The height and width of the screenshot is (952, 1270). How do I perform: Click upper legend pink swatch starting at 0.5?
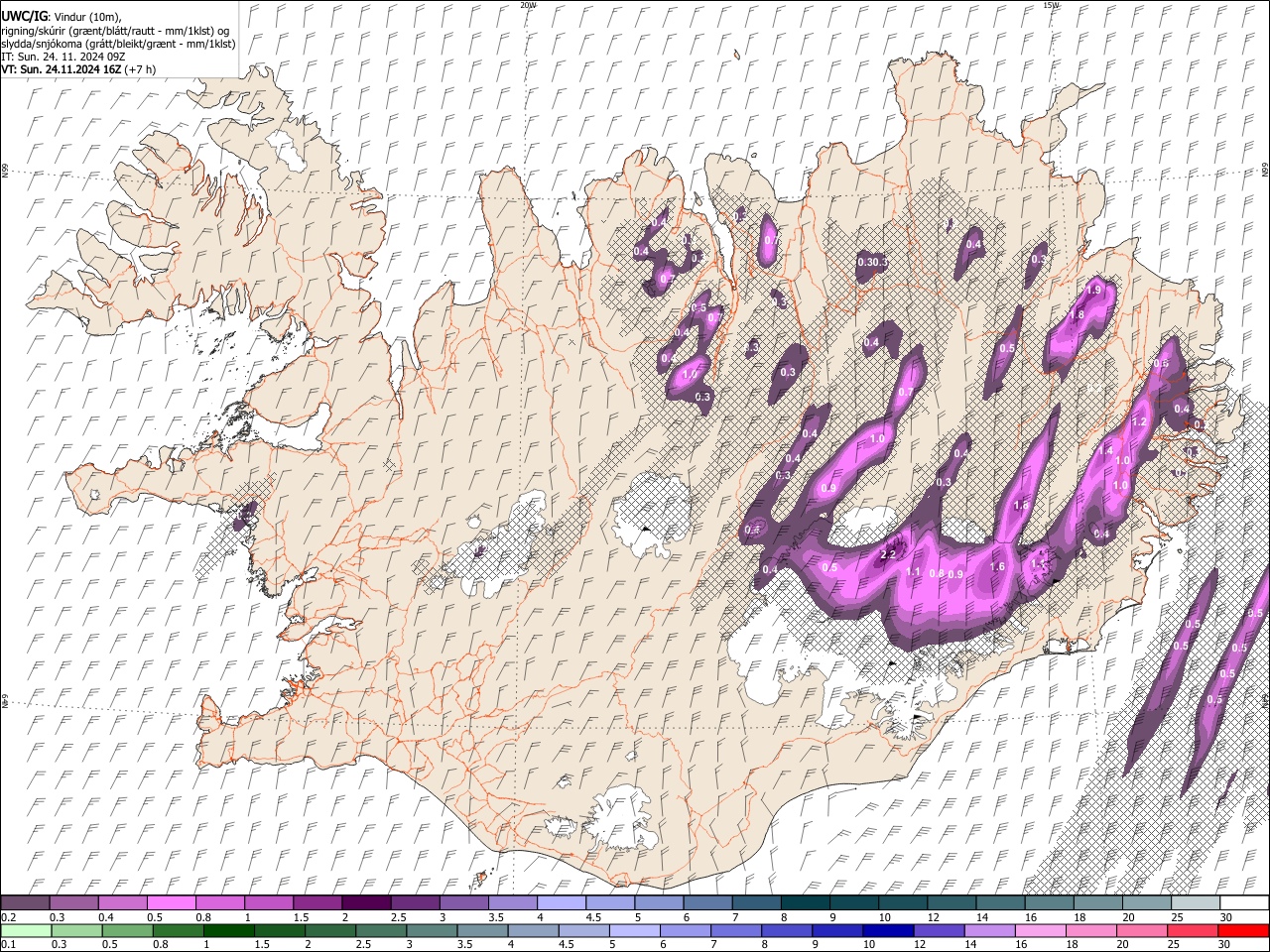(x=171, y=902)
